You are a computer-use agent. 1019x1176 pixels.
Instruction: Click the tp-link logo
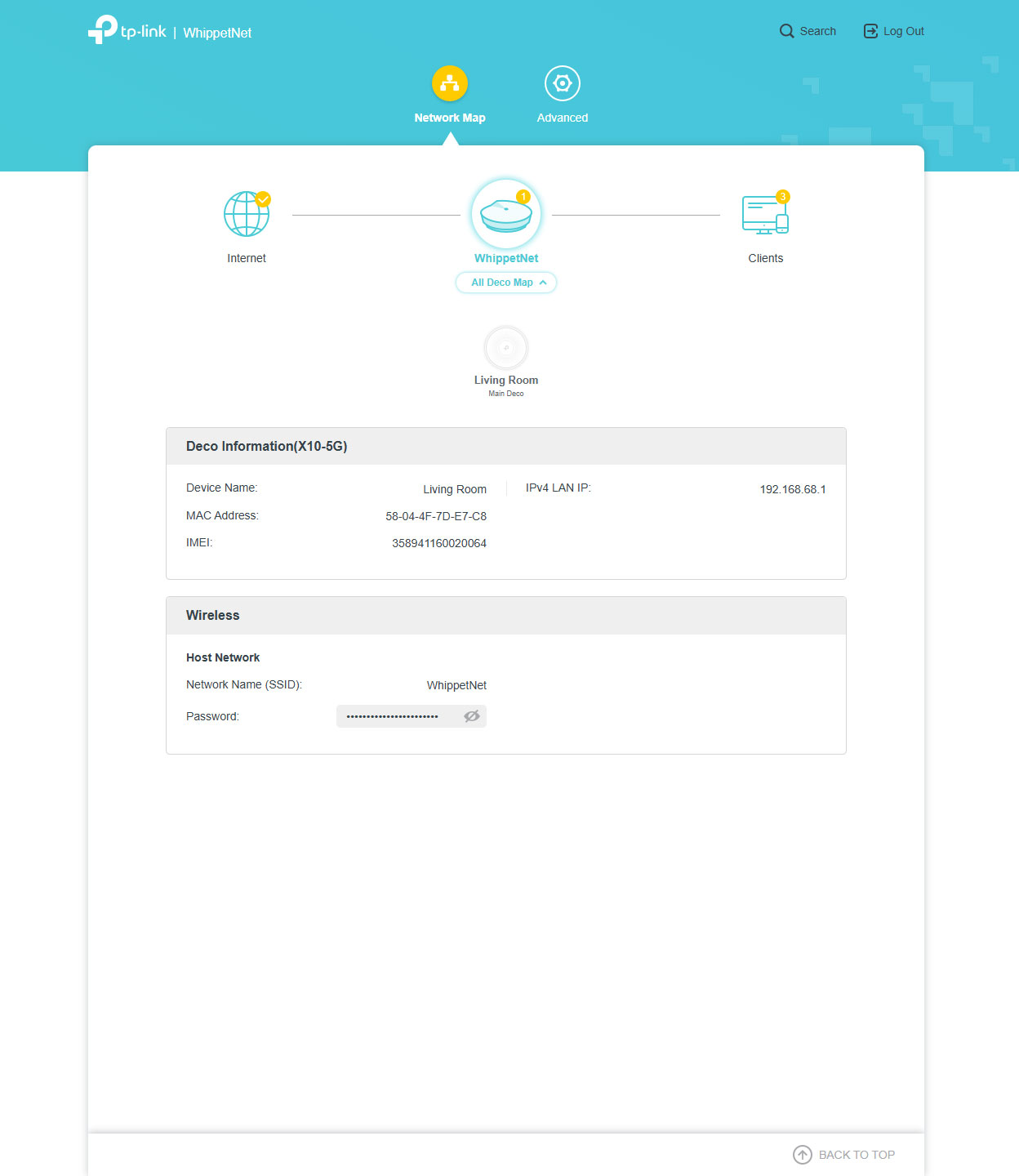pos(127,30)
